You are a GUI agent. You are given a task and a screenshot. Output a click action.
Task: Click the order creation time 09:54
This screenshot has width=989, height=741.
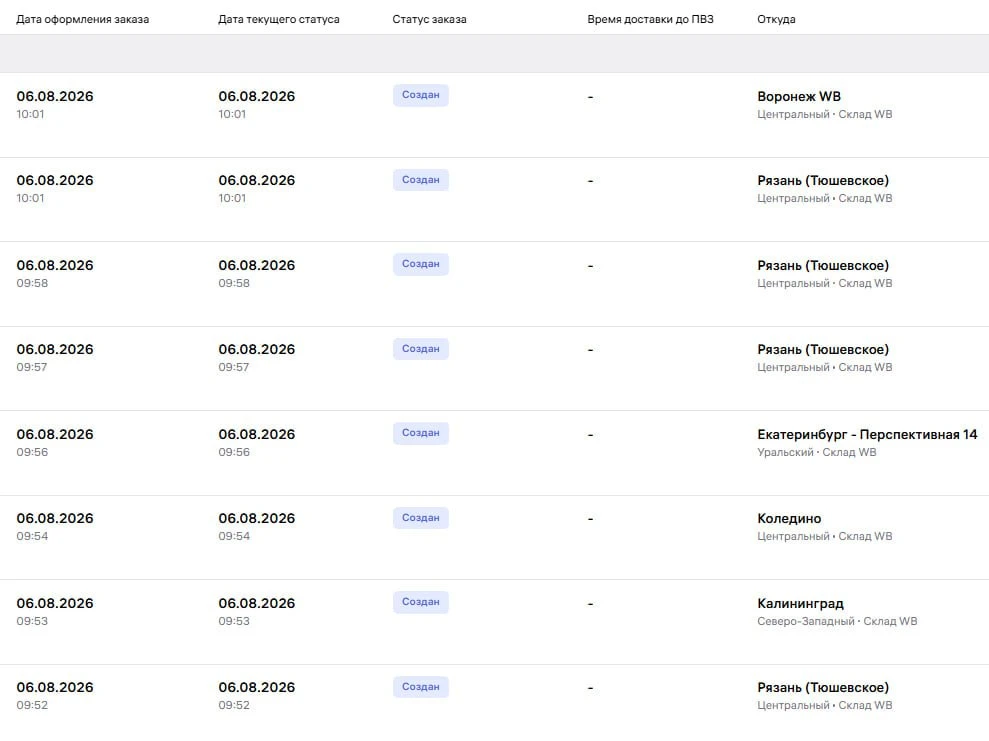tap(32, 536)
